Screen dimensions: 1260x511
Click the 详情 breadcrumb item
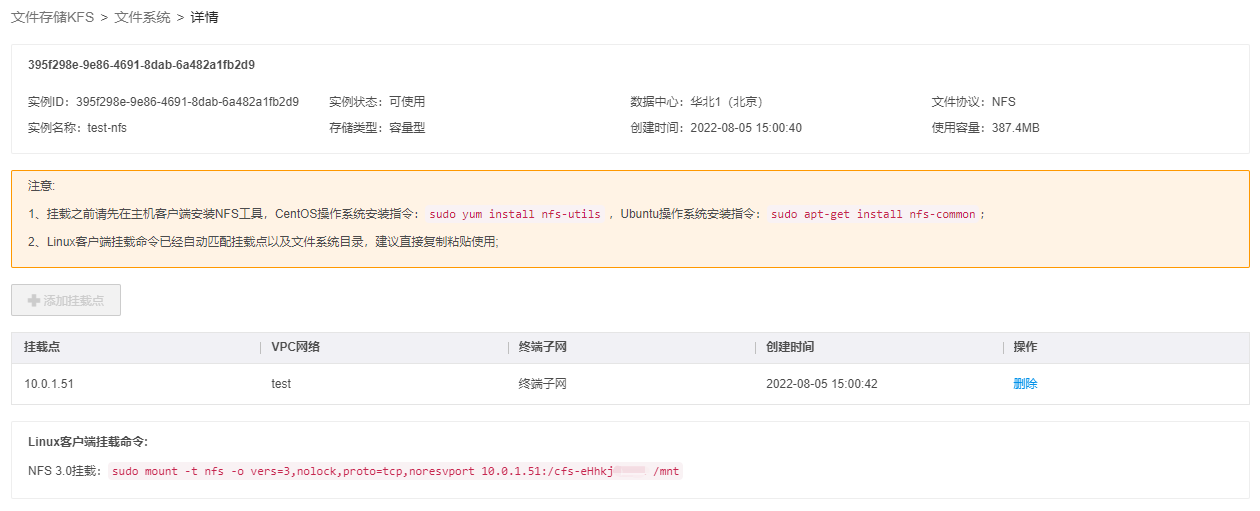click(204, 17)
